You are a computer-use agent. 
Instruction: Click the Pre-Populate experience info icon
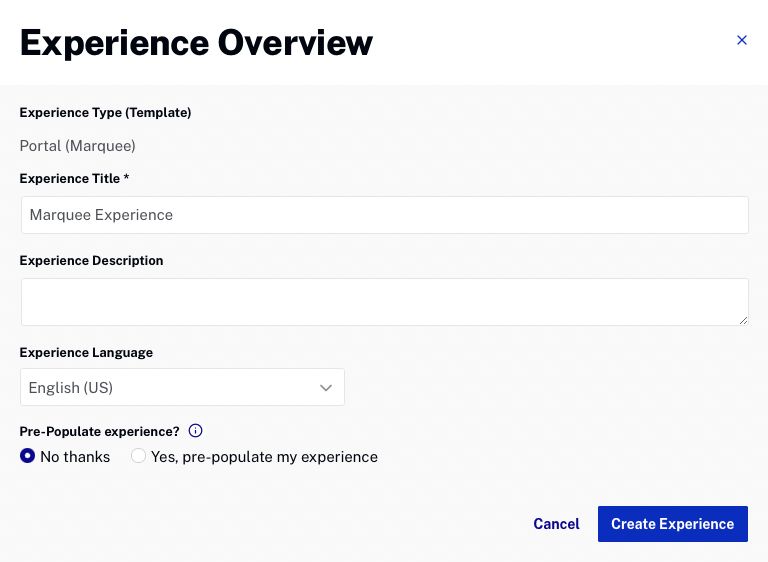195,431
